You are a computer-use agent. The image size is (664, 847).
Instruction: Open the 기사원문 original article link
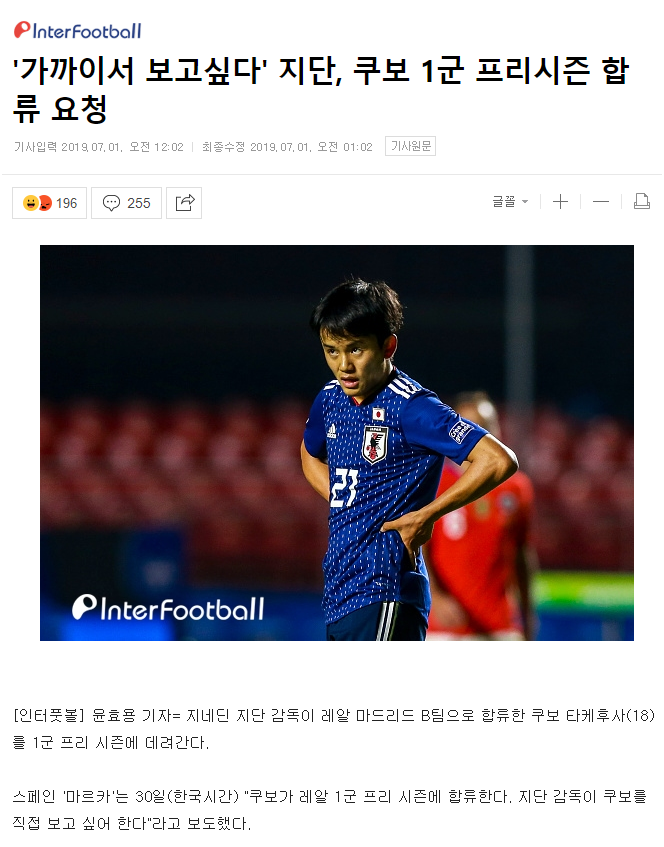point(411,146)
